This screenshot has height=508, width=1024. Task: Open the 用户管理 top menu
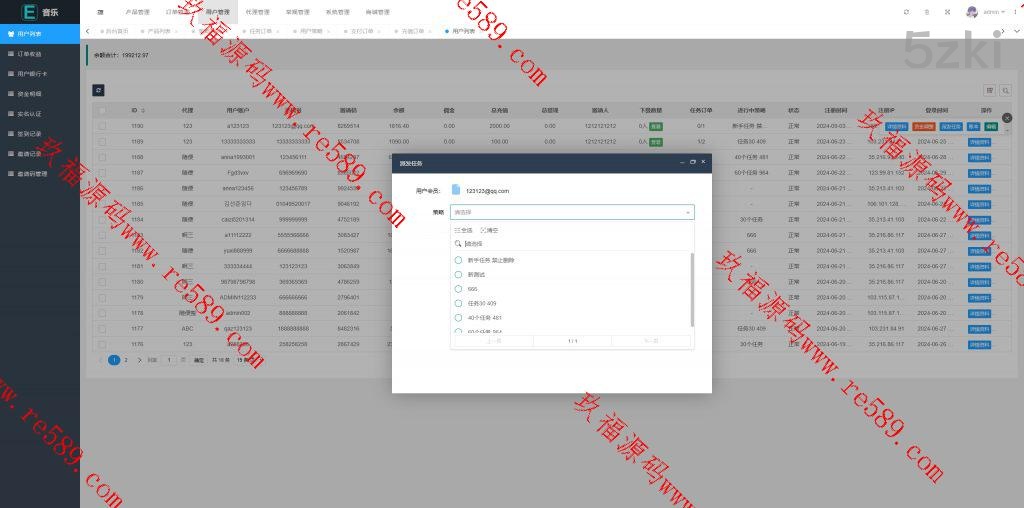click(217, 12)
